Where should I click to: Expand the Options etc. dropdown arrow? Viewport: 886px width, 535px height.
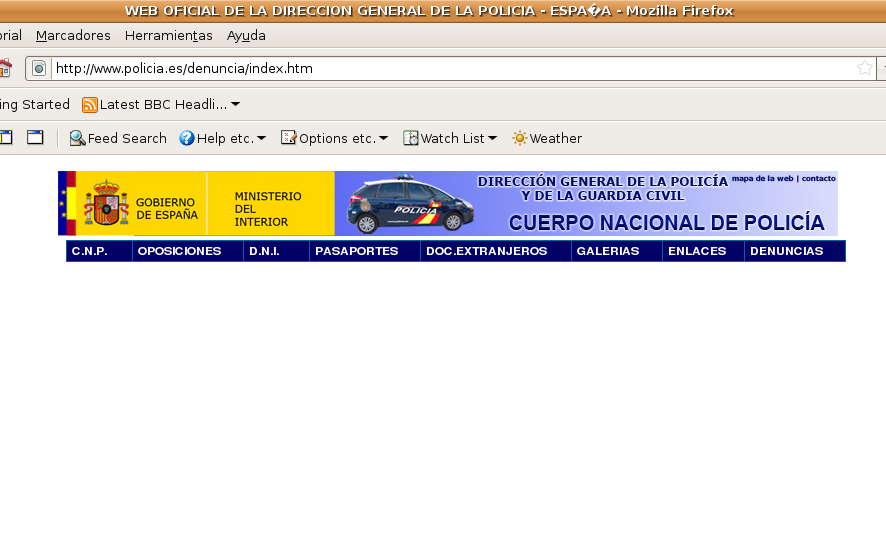coord(384,138)
